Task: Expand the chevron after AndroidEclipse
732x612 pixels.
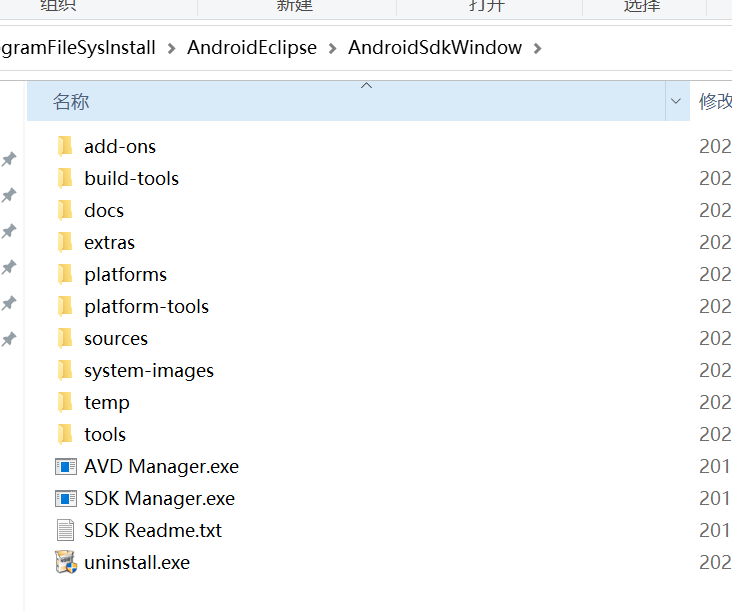Action: [x=332, y=48]
